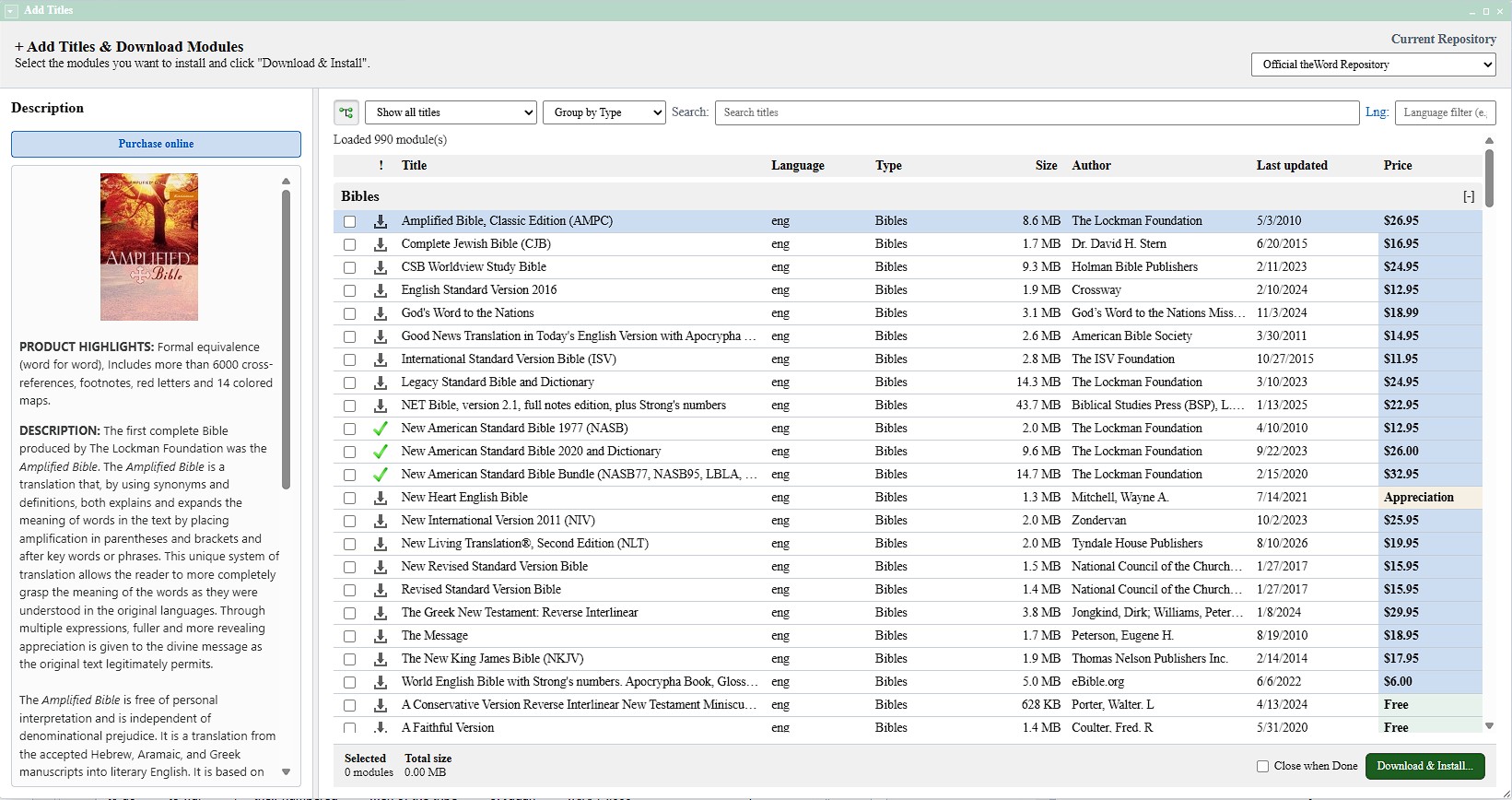Screen dimensions: 1512x800
Task: Click green checkmark for NASB 2020 and Dictionary
Action: click(380, 452)
